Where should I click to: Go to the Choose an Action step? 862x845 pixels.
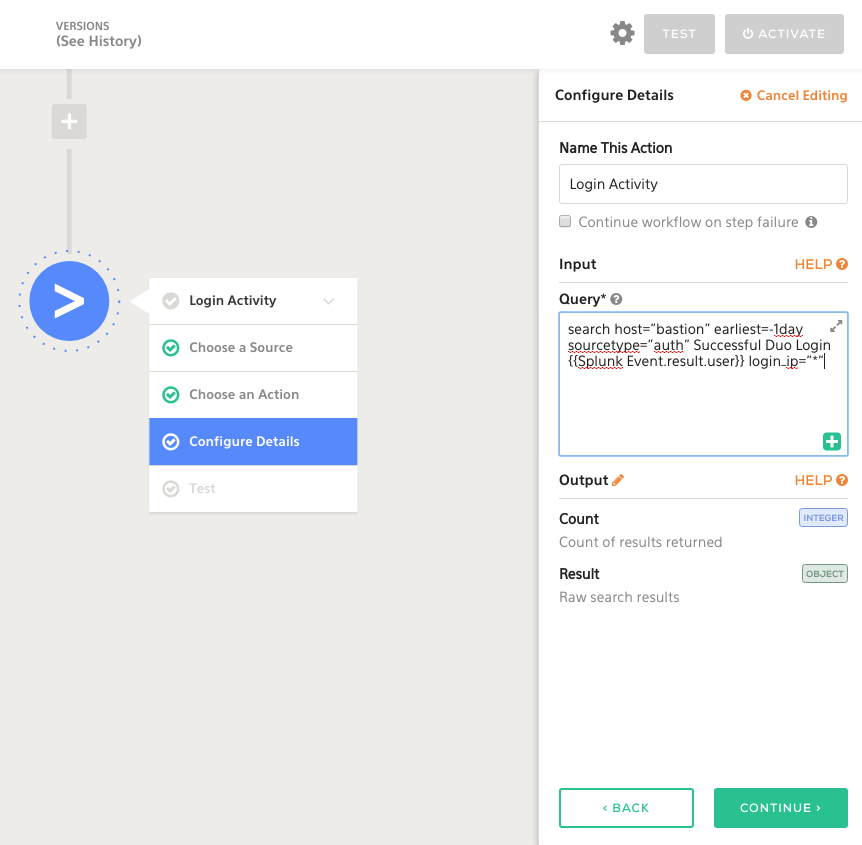point(244,395)
